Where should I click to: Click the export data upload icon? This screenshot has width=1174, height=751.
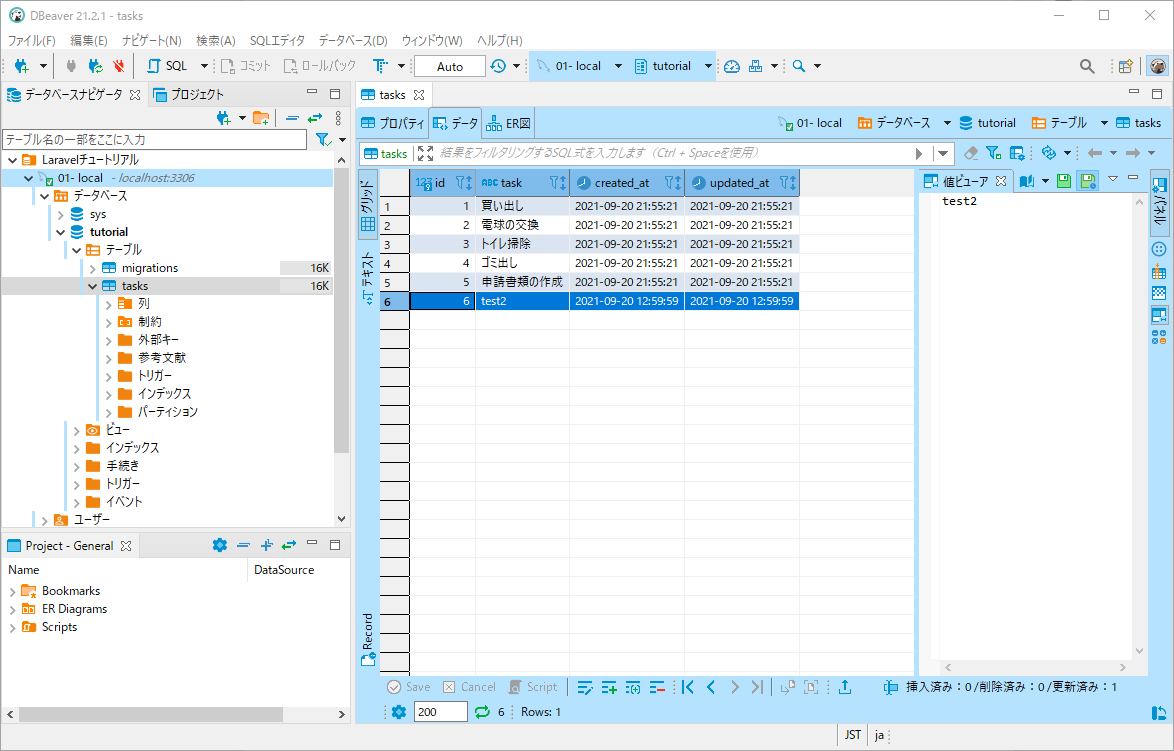(845, 687)
